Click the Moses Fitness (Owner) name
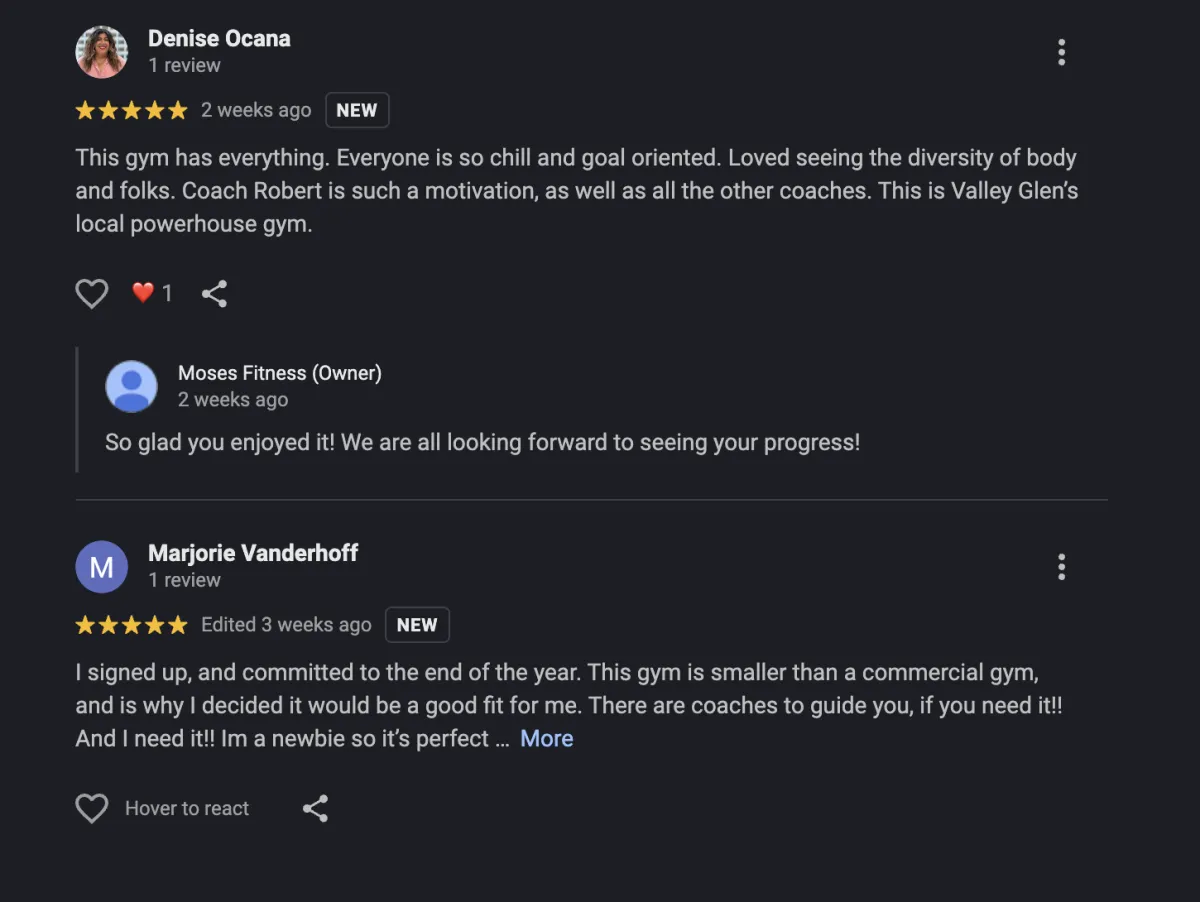Image resolution: width=1200 pixels, height=902 pixels. (279, 373)
